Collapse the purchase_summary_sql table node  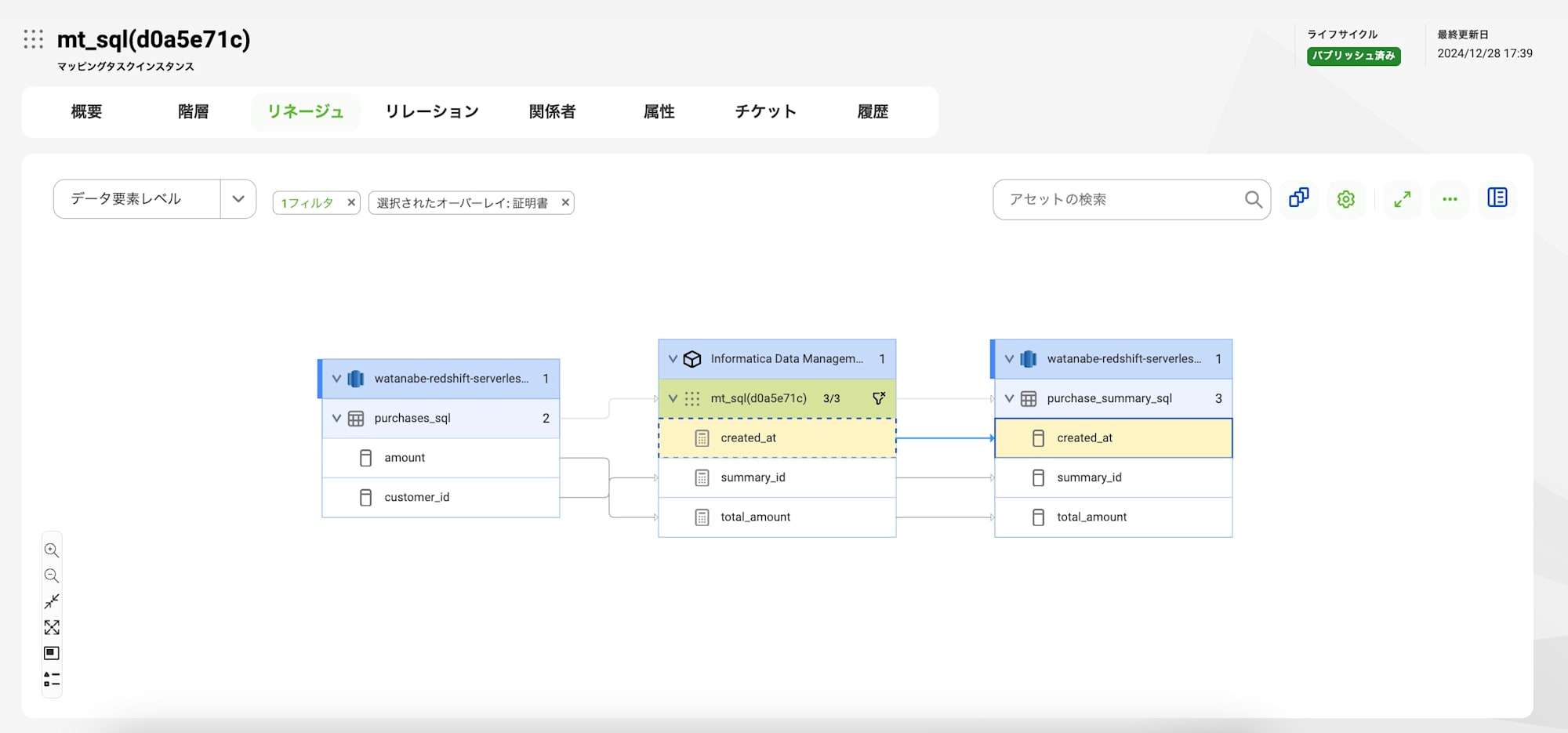point(1009,398)
